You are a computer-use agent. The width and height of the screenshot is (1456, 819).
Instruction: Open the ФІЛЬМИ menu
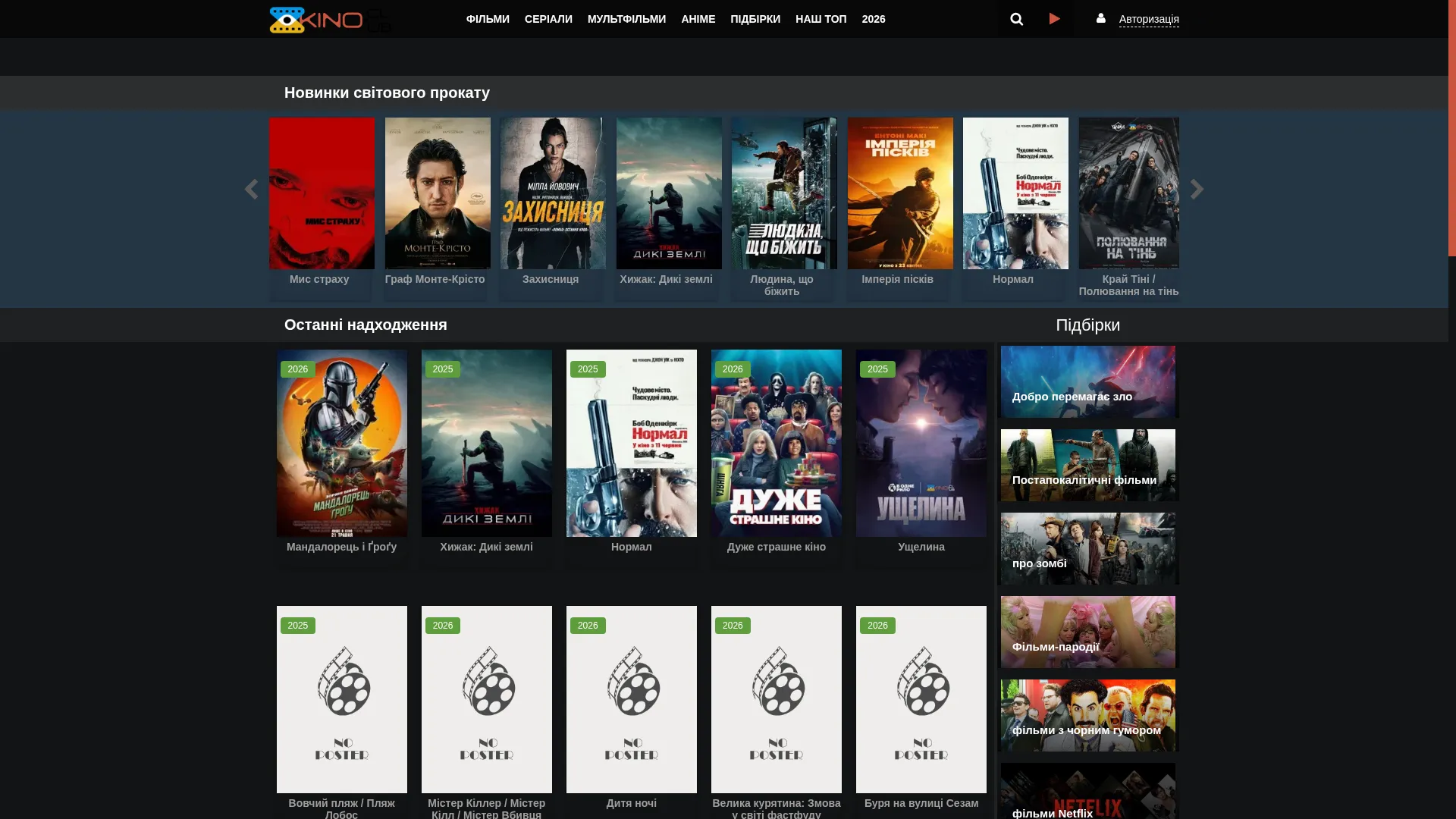pyautogui.click(x=488, y=19)
